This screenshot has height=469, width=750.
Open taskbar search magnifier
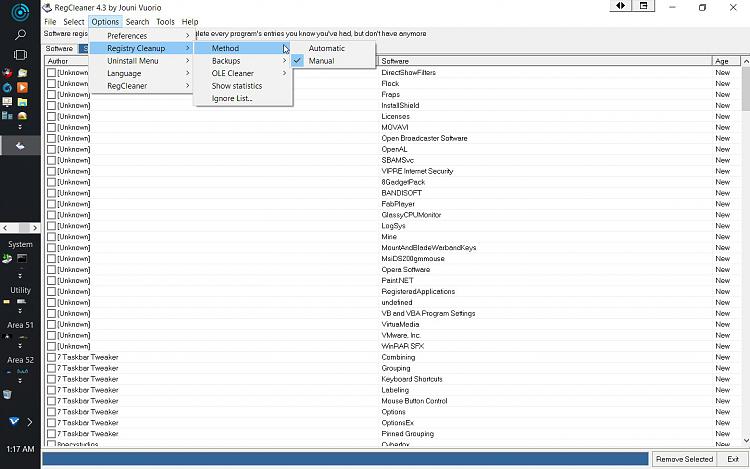click(20, 34)
